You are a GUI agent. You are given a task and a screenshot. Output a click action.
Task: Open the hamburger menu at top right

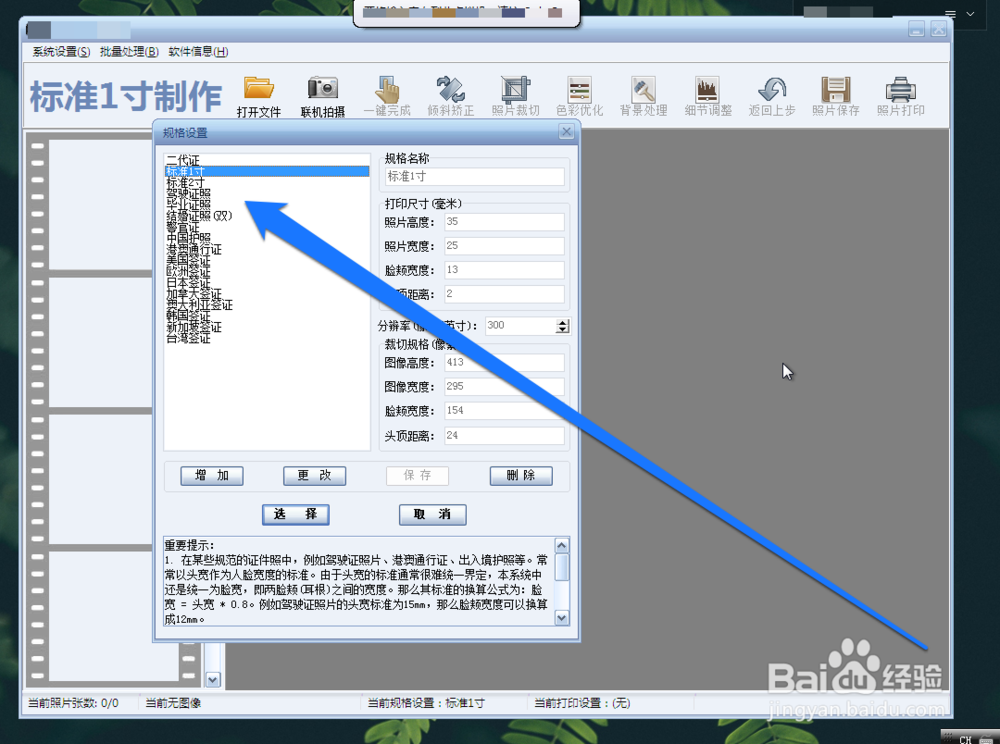(x=950, y=14)
